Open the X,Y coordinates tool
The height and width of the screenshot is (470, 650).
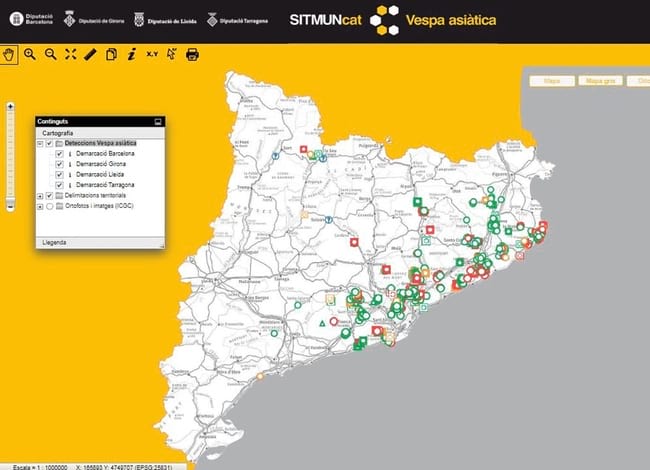pyautogui.click(x=152, y=54)
